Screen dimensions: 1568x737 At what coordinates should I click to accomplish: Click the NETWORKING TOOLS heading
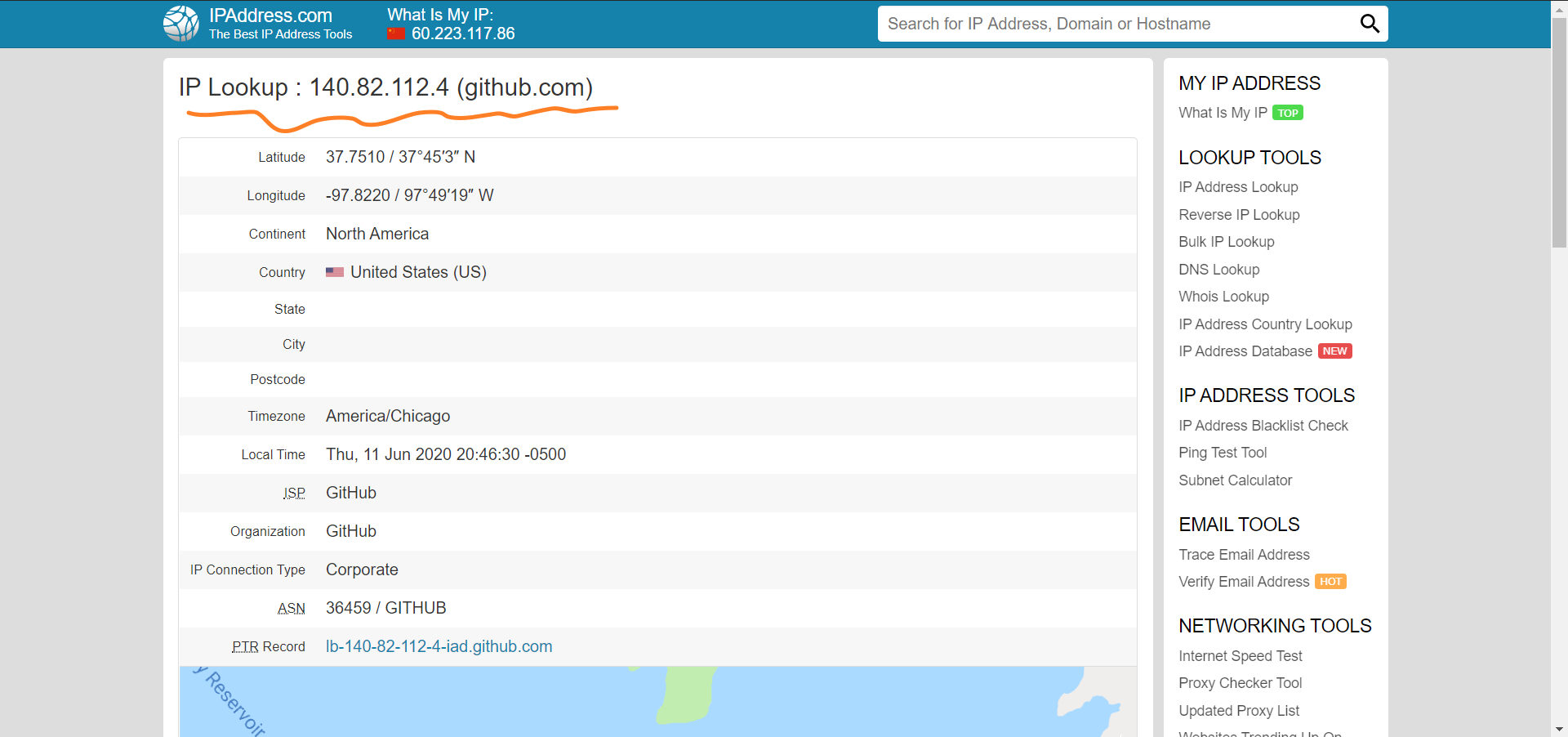(x=1275, y=626)
